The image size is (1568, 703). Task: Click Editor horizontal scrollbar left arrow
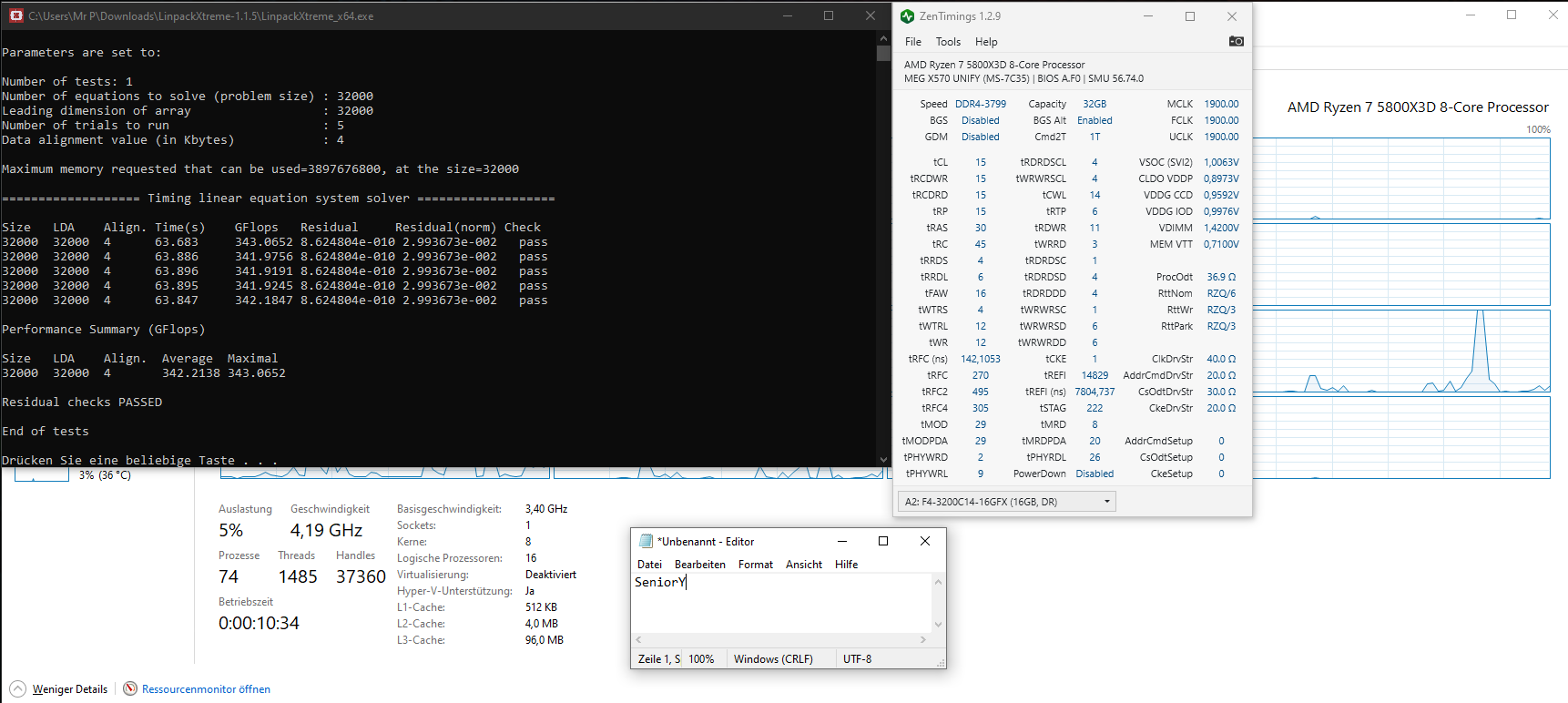click(x=639, y=639)
